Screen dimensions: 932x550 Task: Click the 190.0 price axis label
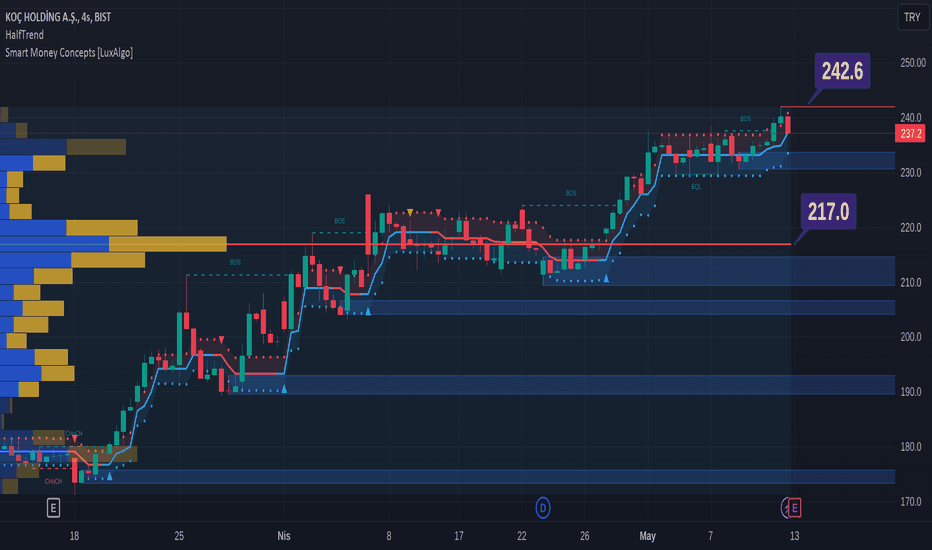911,392
